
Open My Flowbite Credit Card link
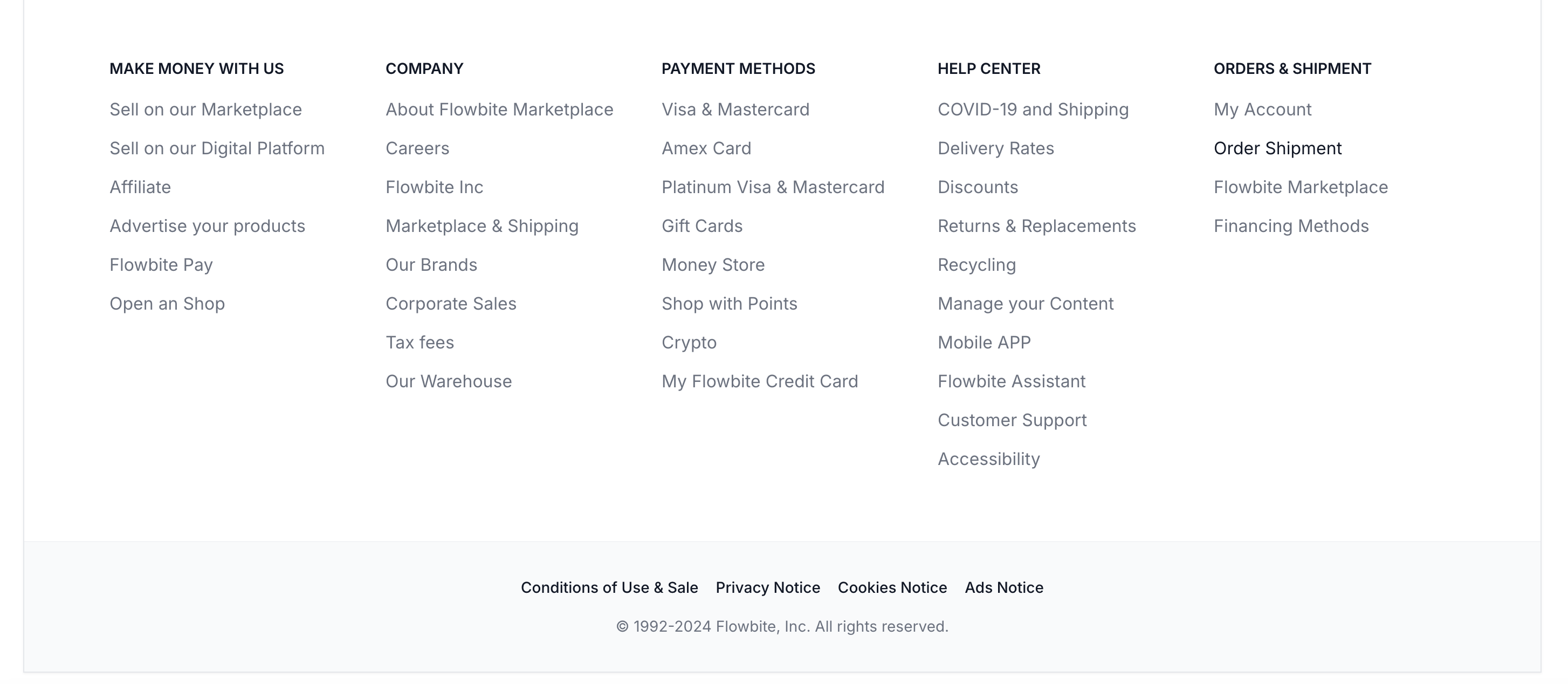coord(759,381)
